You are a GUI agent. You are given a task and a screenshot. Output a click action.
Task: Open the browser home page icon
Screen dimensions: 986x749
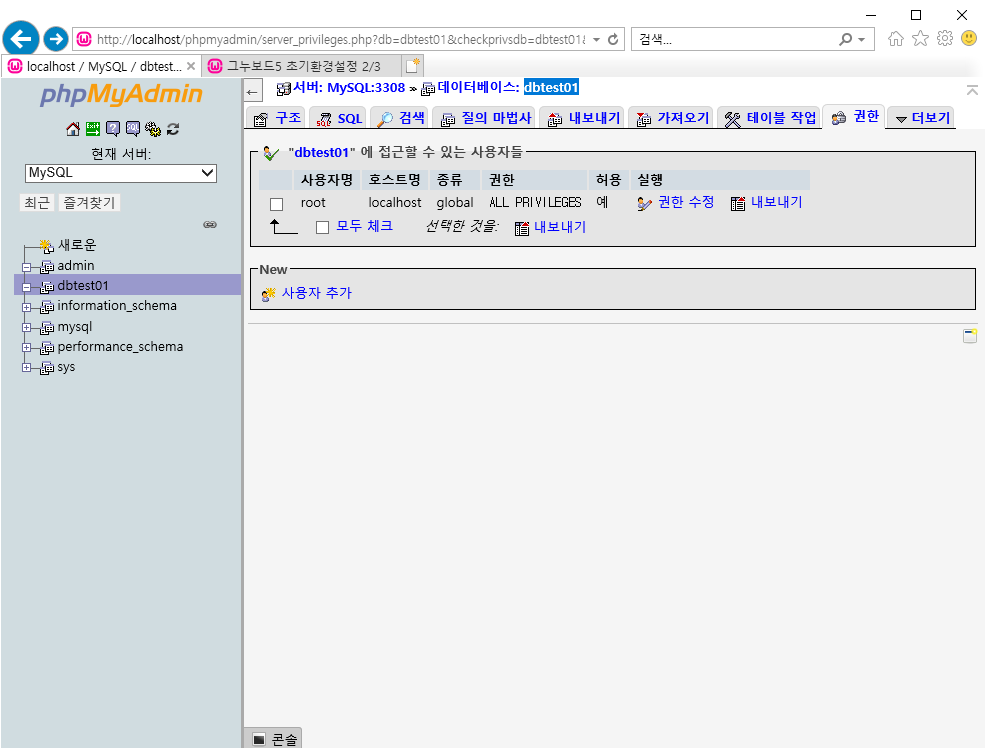[x=896, y=39]
